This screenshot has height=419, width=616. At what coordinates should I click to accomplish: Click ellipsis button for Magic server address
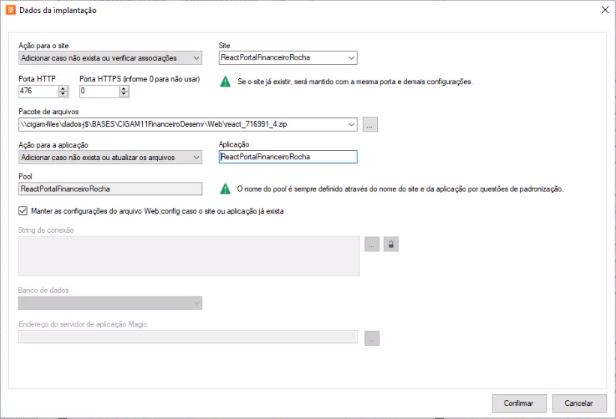(372, 338)
